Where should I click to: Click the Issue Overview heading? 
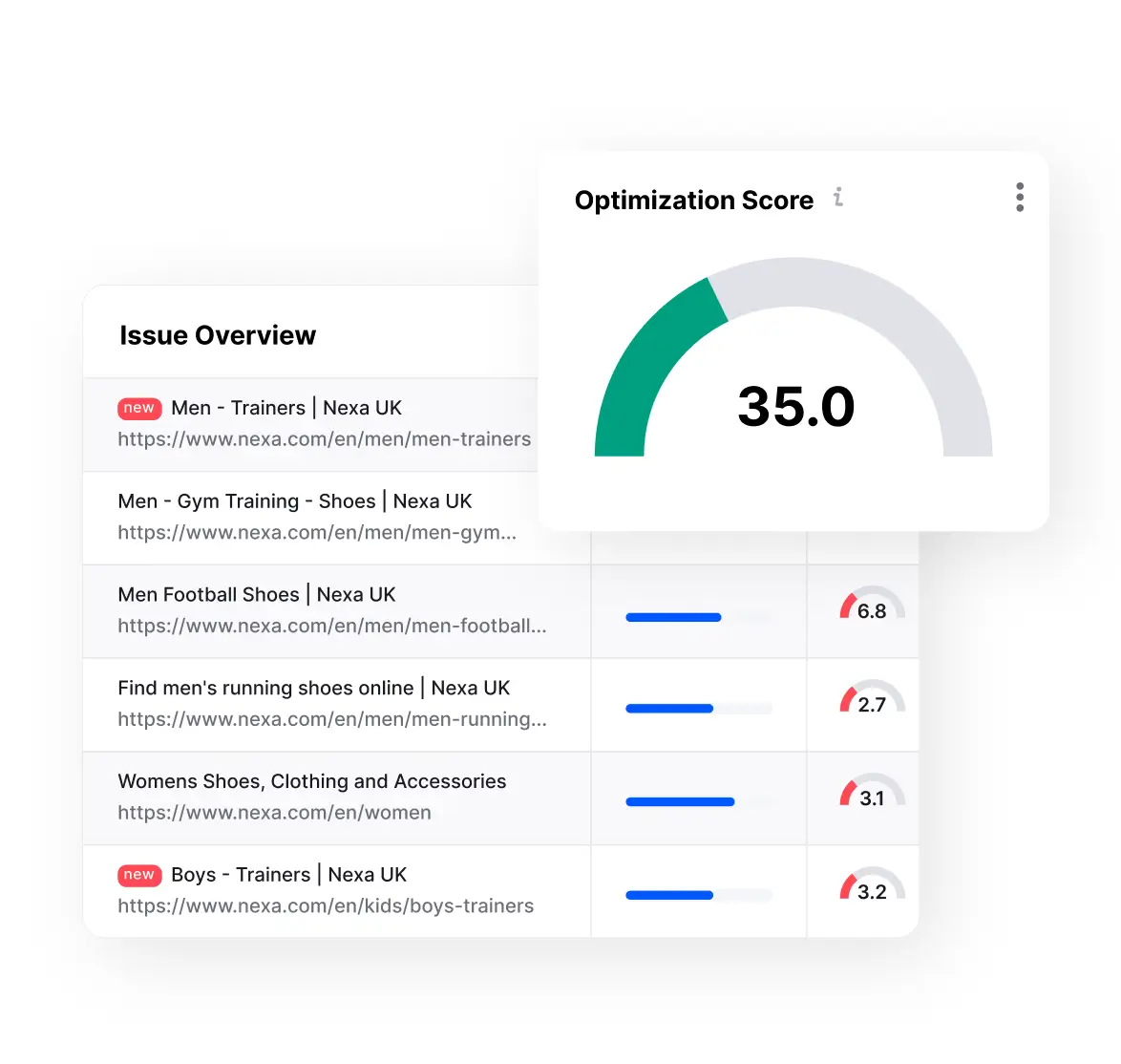tap(218, 335)
